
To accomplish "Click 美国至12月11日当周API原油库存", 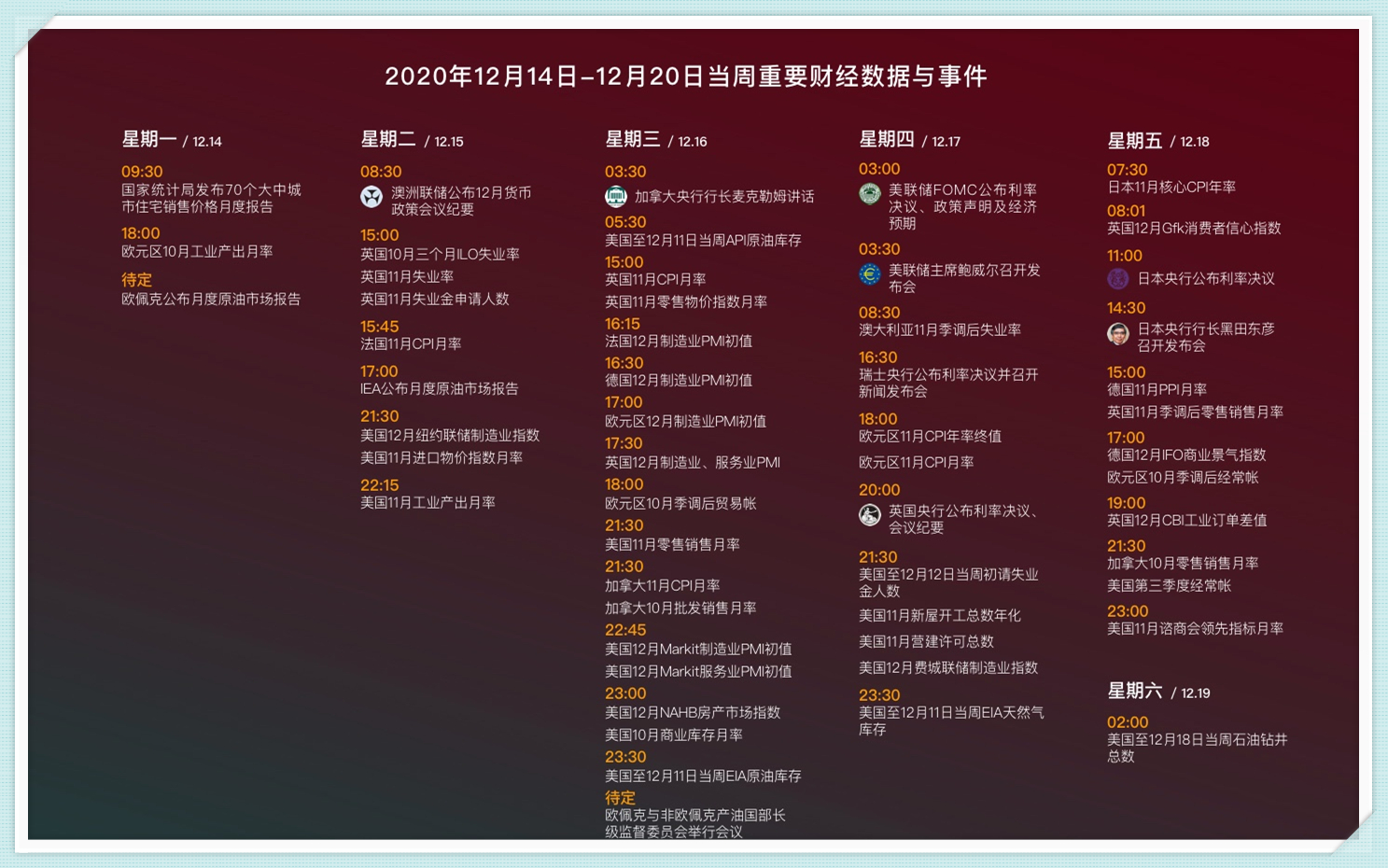I will point(703,240).
